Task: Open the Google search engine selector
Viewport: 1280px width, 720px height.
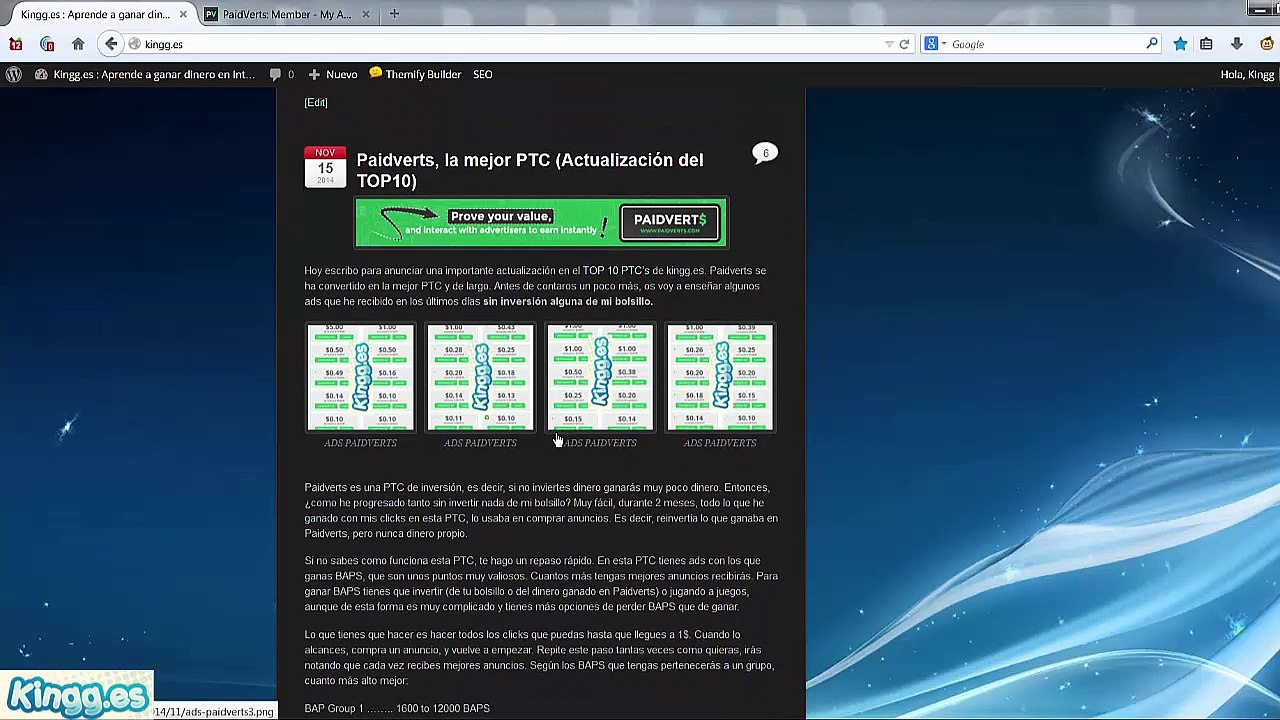Action: click(935, 44)
